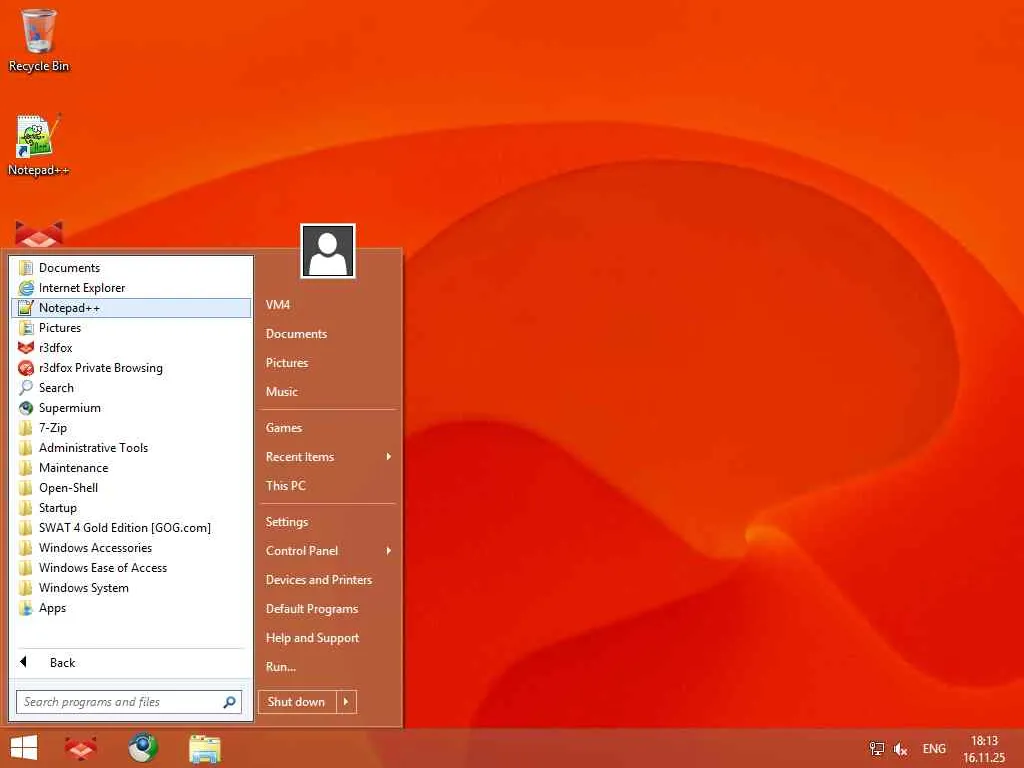Click the Windows Start button on taskbar
The image size is (1024, 768).
tap(24, 748)
